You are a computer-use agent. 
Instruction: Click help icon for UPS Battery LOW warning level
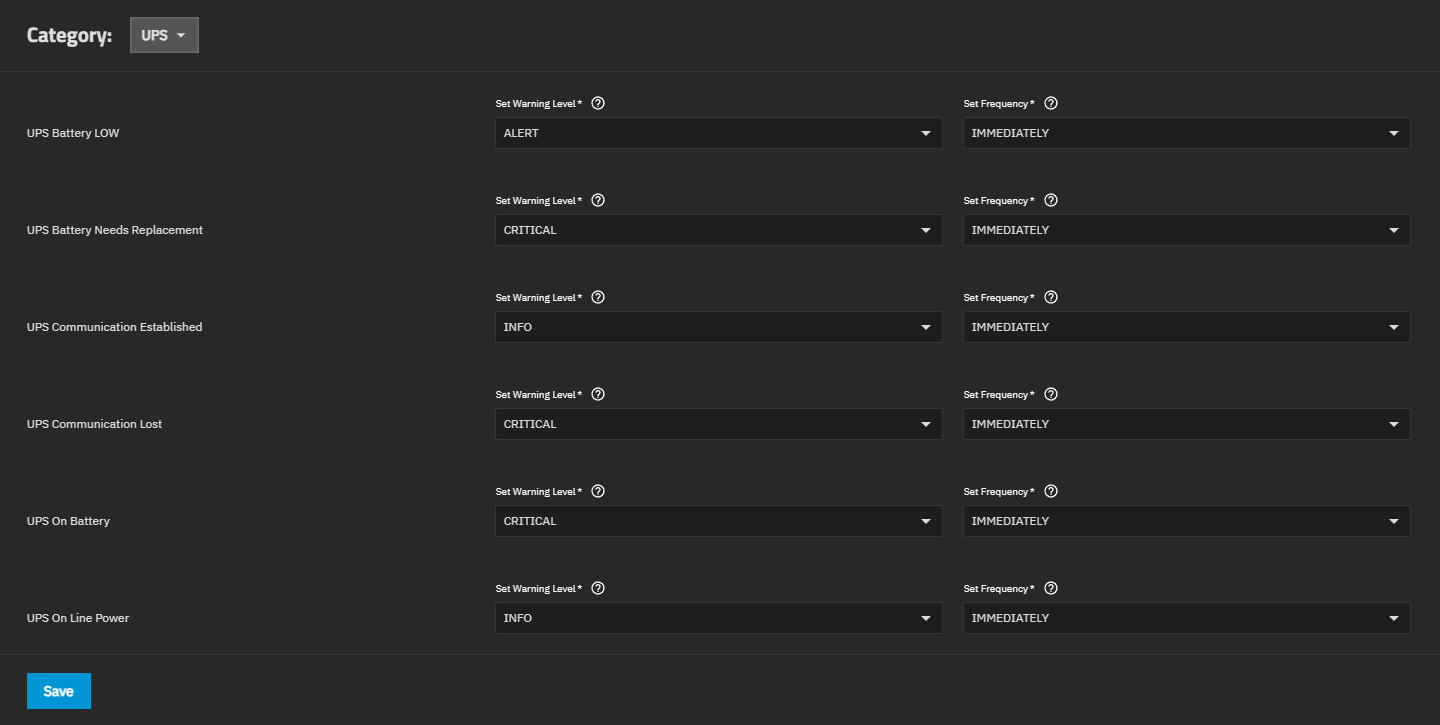coord(598,103)
